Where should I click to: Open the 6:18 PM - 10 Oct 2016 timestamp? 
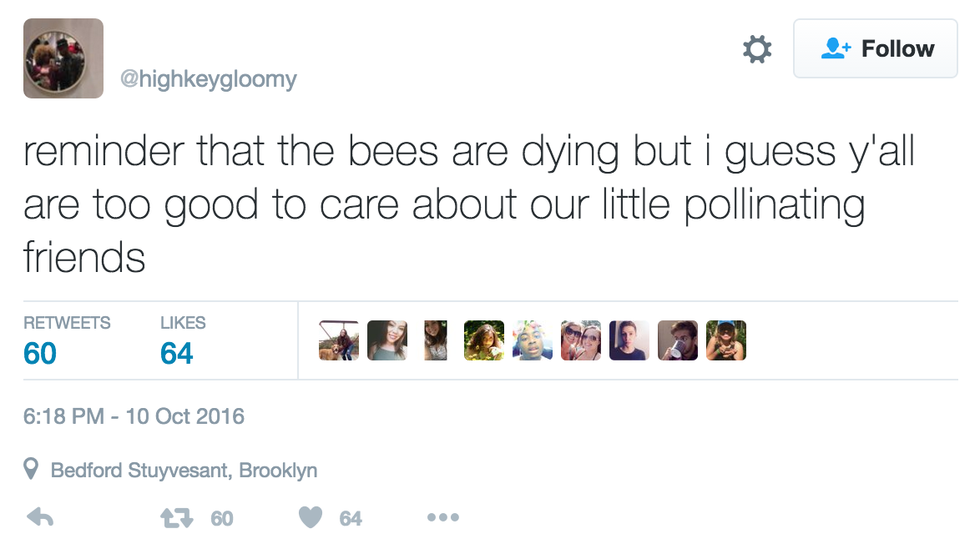(x=133, y=415)
